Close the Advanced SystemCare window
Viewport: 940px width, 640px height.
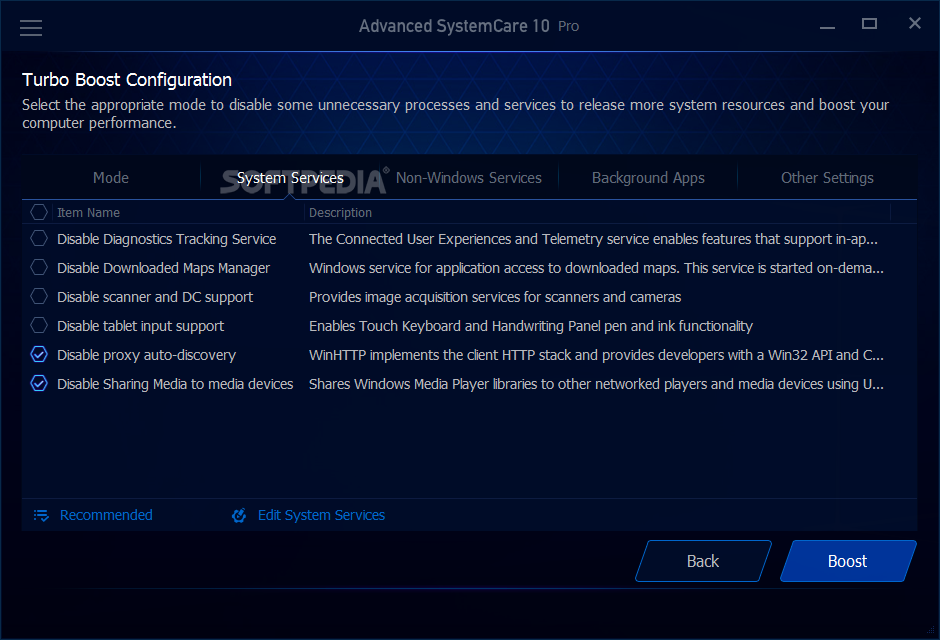click(x=914, y=23)
